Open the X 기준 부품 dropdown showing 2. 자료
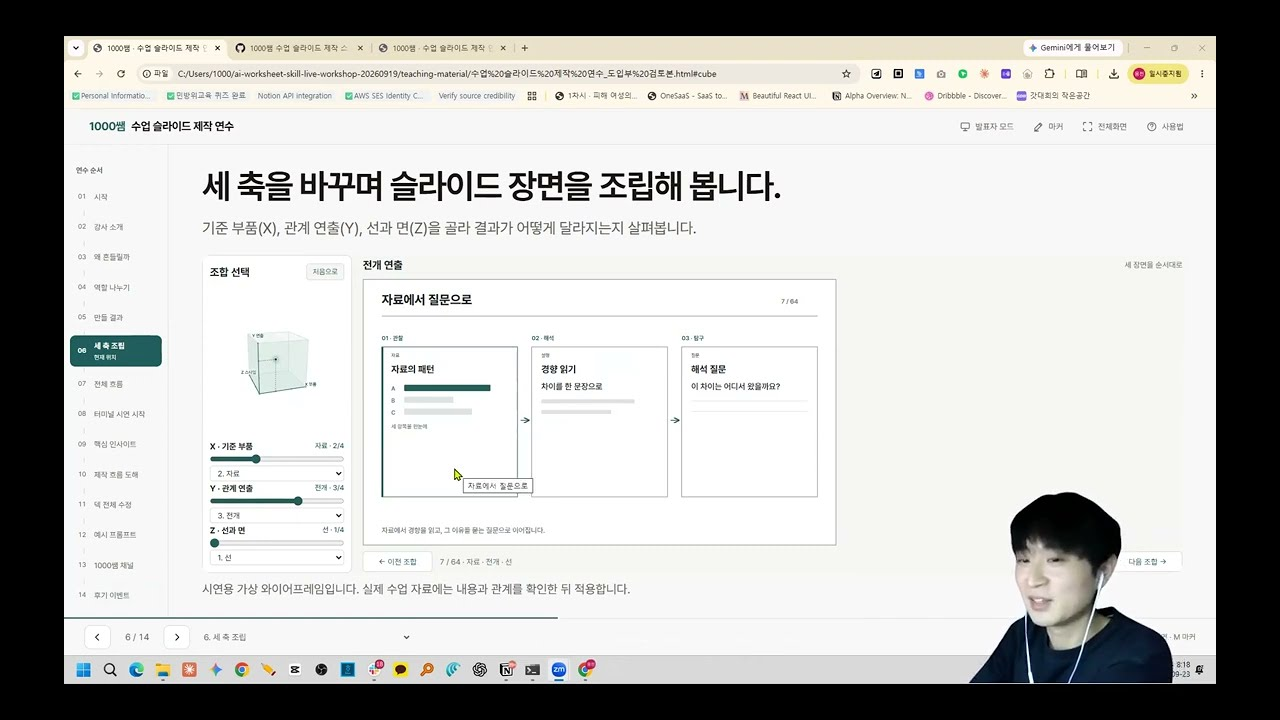The image size is (1280, 720). pos(277,473)
